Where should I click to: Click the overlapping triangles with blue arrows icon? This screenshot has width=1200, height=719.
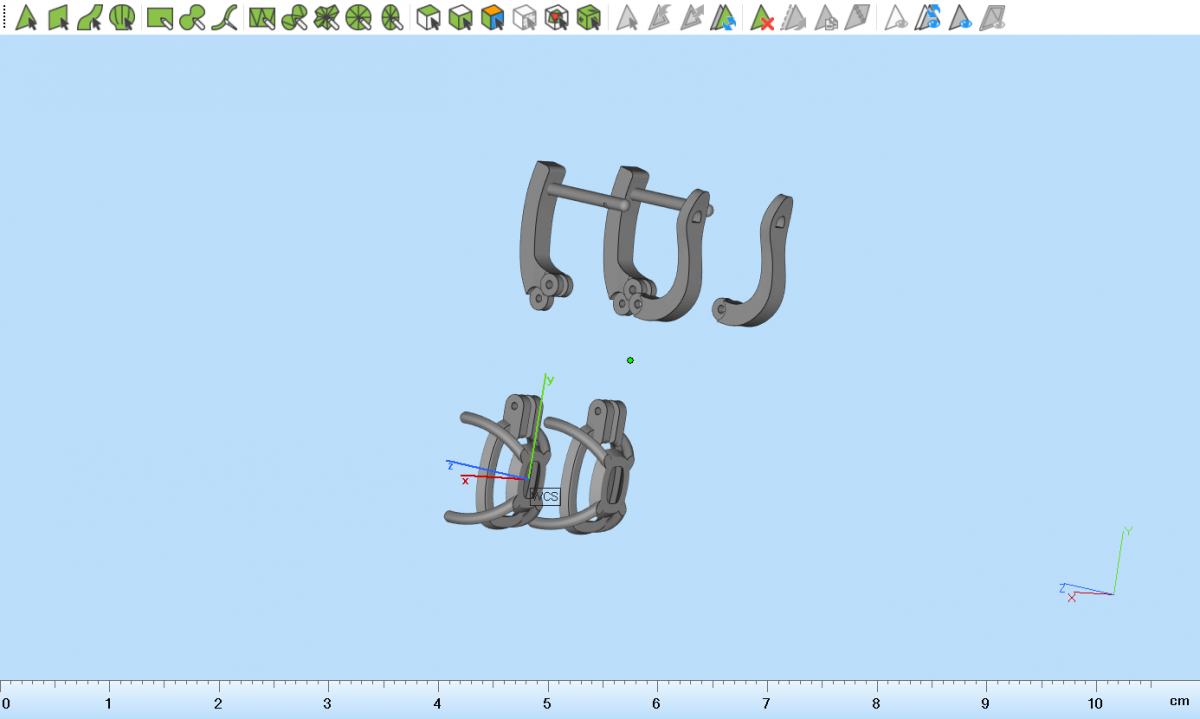(929, 17)
